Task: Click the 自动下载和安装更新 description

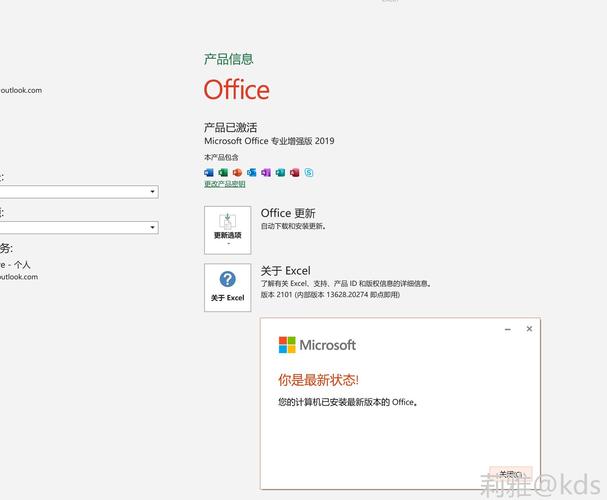Action: click(x=293, y=226)
